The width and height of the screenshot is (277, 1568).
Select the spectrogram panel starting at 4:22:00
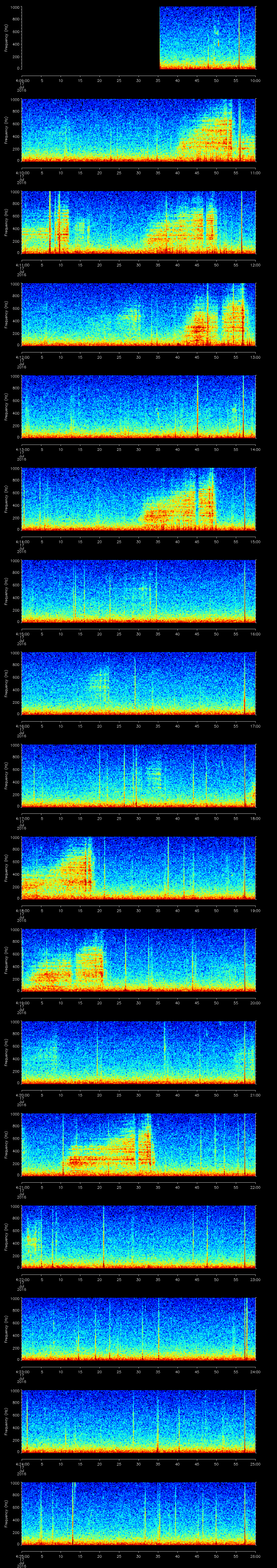[139, 1237]
